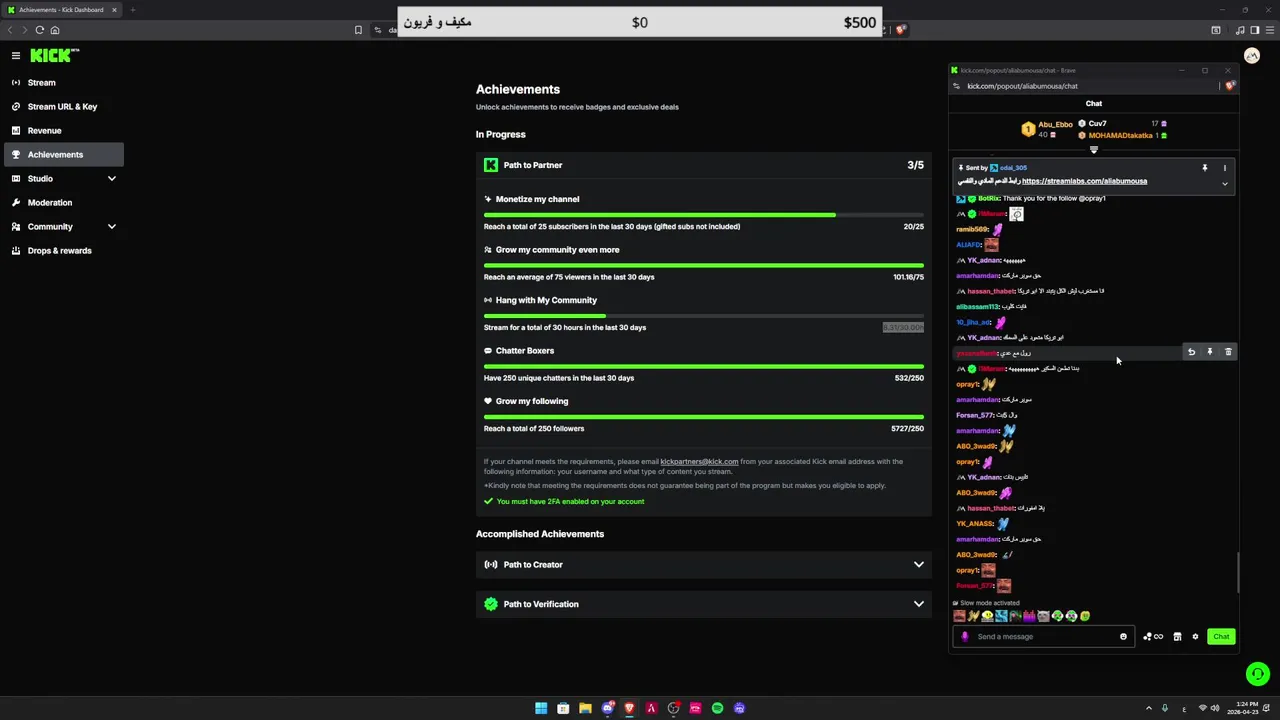Click the kickpartners@kick.com email link
This screenshot has width=1280, height=720.
point(699,462)
